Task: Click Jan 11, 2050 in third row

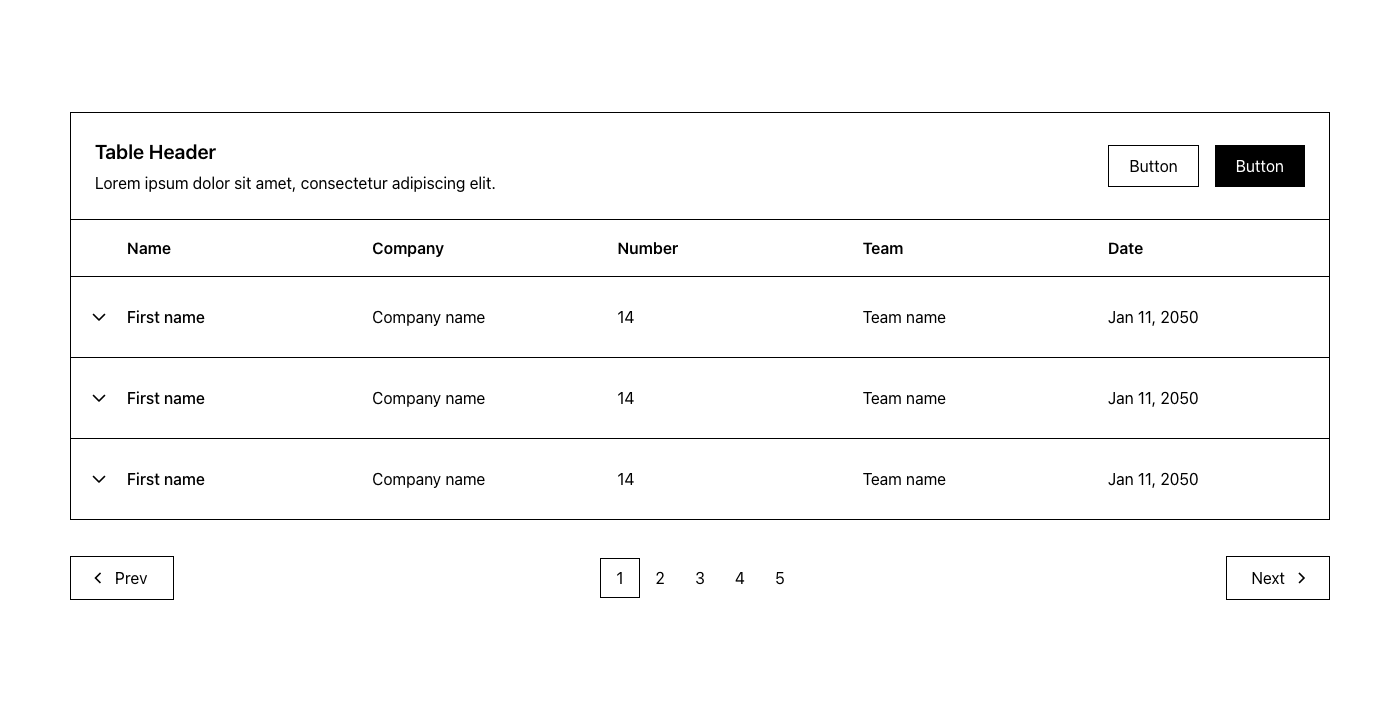Action: 1153,479
